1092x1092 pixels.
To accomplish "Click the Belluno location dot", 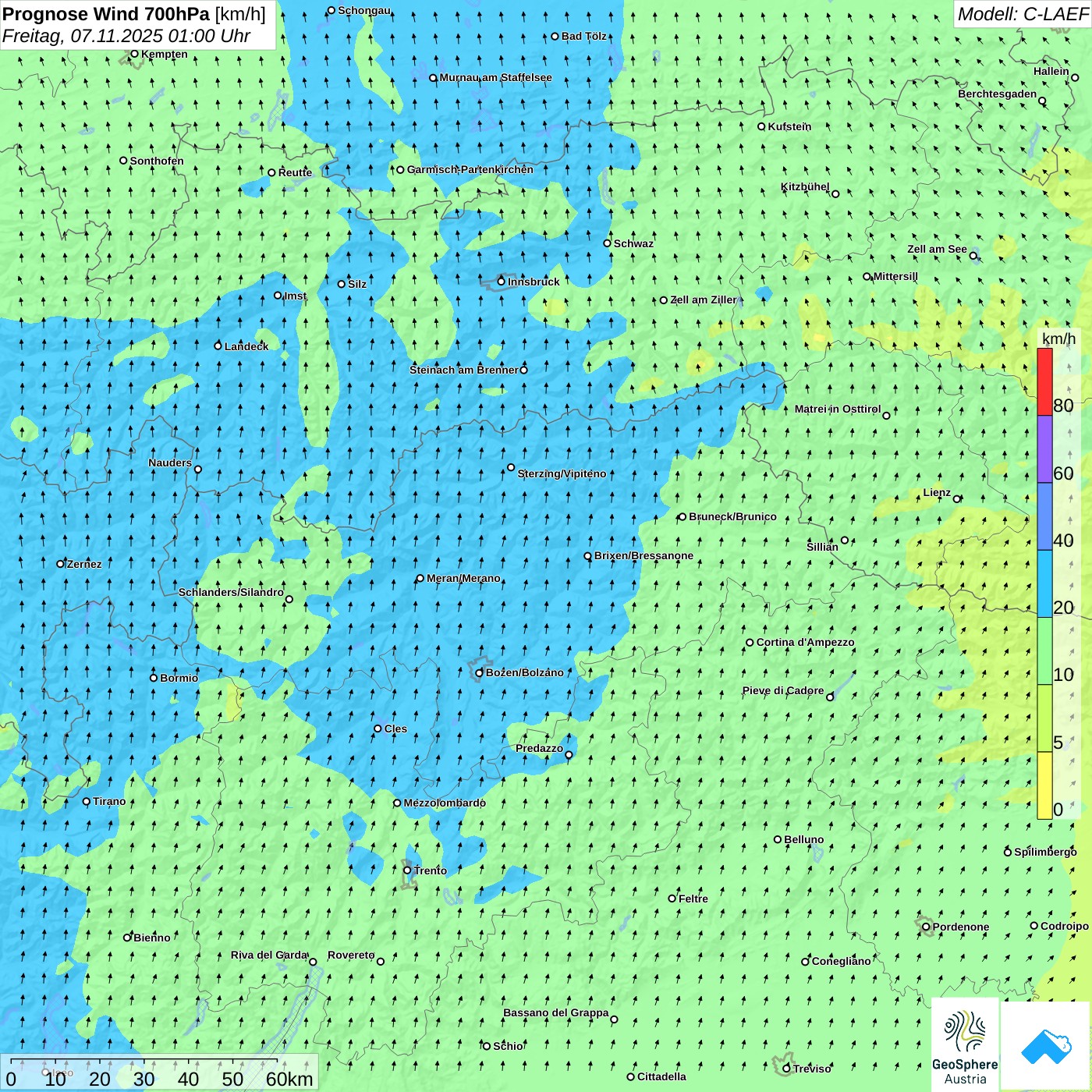I will 778,839.
